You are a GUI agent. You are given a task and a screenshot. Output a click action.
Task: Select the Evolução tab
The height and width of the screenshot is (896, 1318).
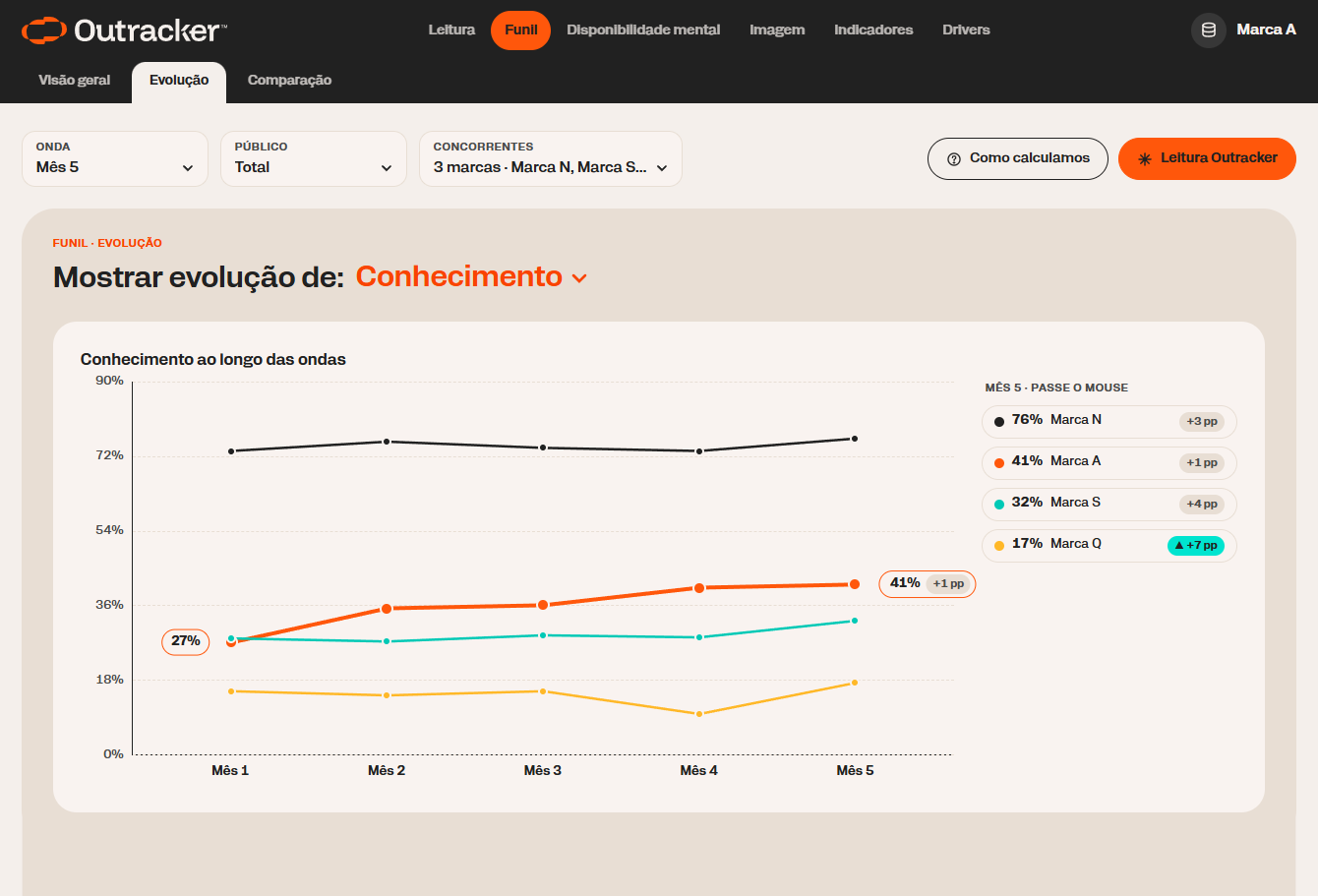[179, 82]
